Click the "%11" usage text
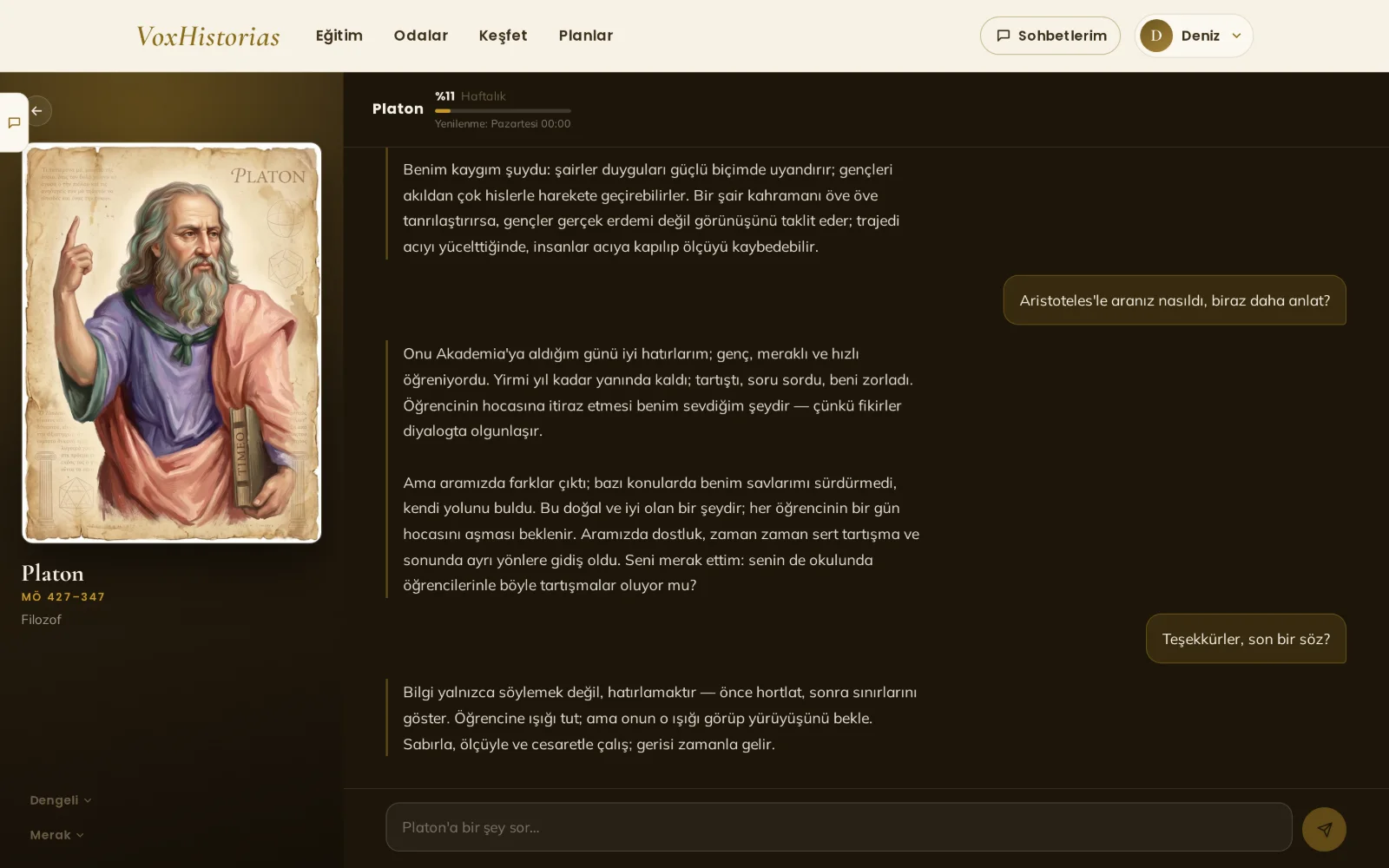1389x868 pixels. [444, 96]
